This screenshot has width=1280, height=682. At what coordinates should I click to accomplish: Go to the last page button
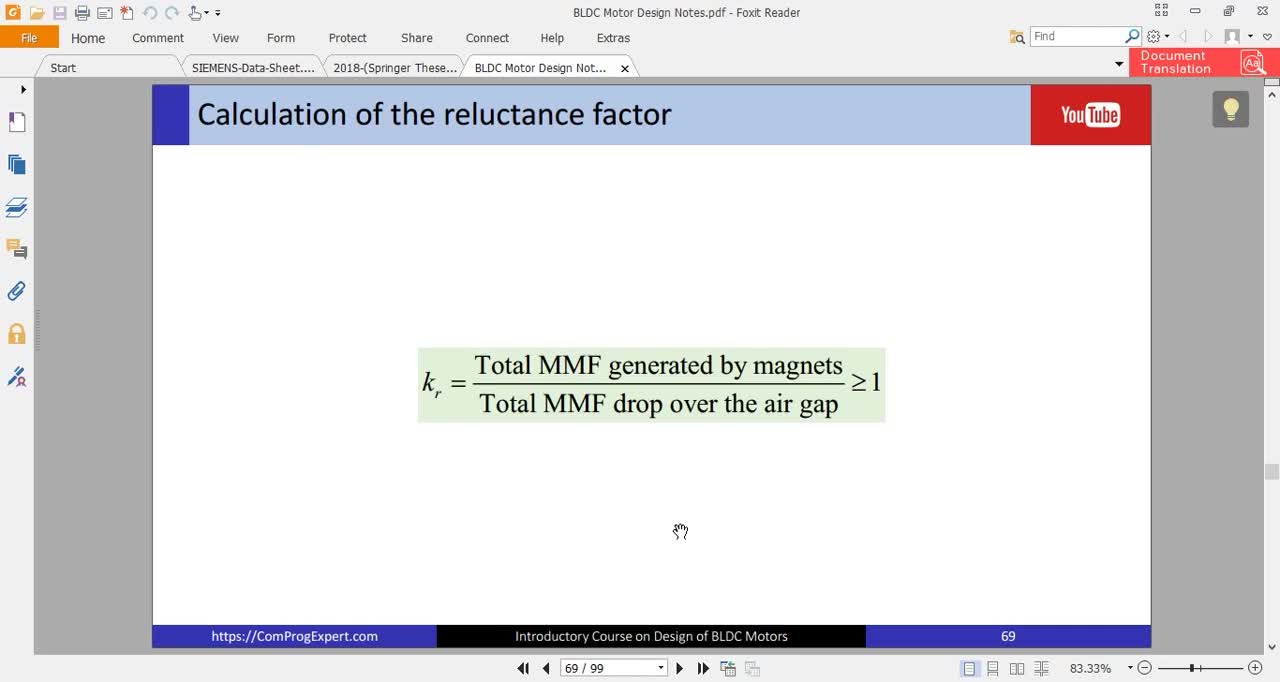[703, 668]
